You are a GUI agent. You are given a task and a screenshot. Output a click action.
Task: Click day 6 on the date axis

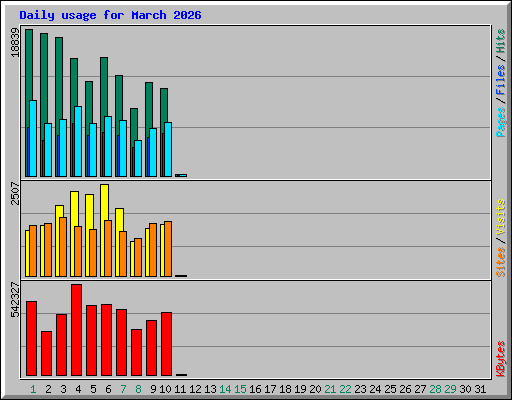[x=108, y=389]
